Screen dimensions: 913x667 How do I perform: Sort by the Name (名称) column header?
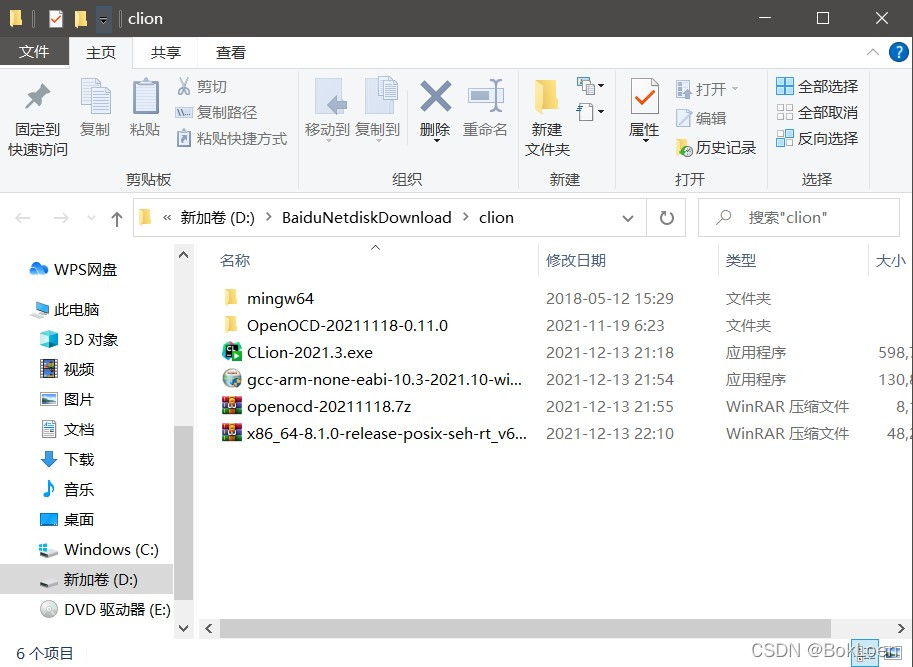tap(235, 260)
